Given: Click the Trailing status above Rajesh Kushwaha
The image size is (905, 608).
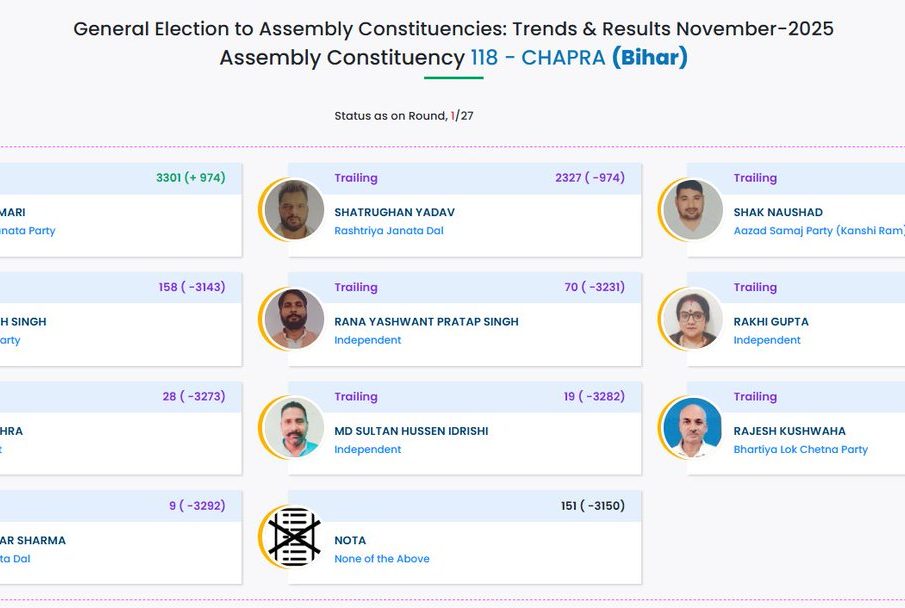Looking at the screenshot, I should (755, 397).
